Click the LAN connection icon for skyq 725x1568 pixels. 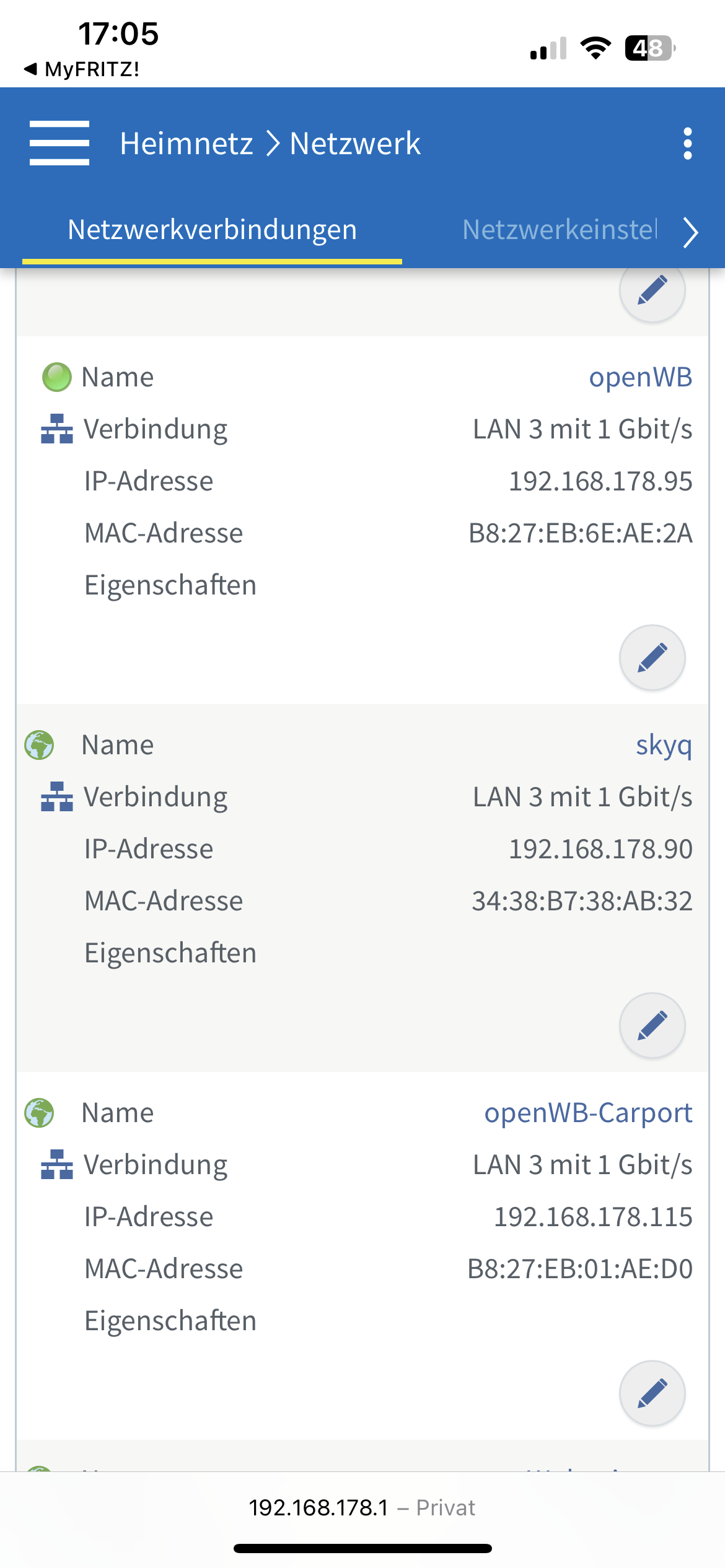(x=56, y=797)
